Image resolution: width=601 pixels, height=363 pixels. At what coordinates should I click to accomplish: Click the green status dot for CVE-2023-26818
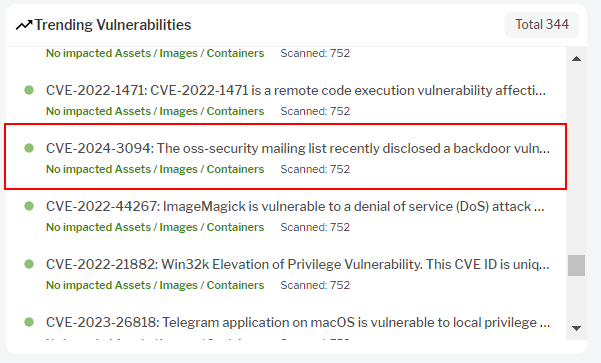[x=29, y=322]
